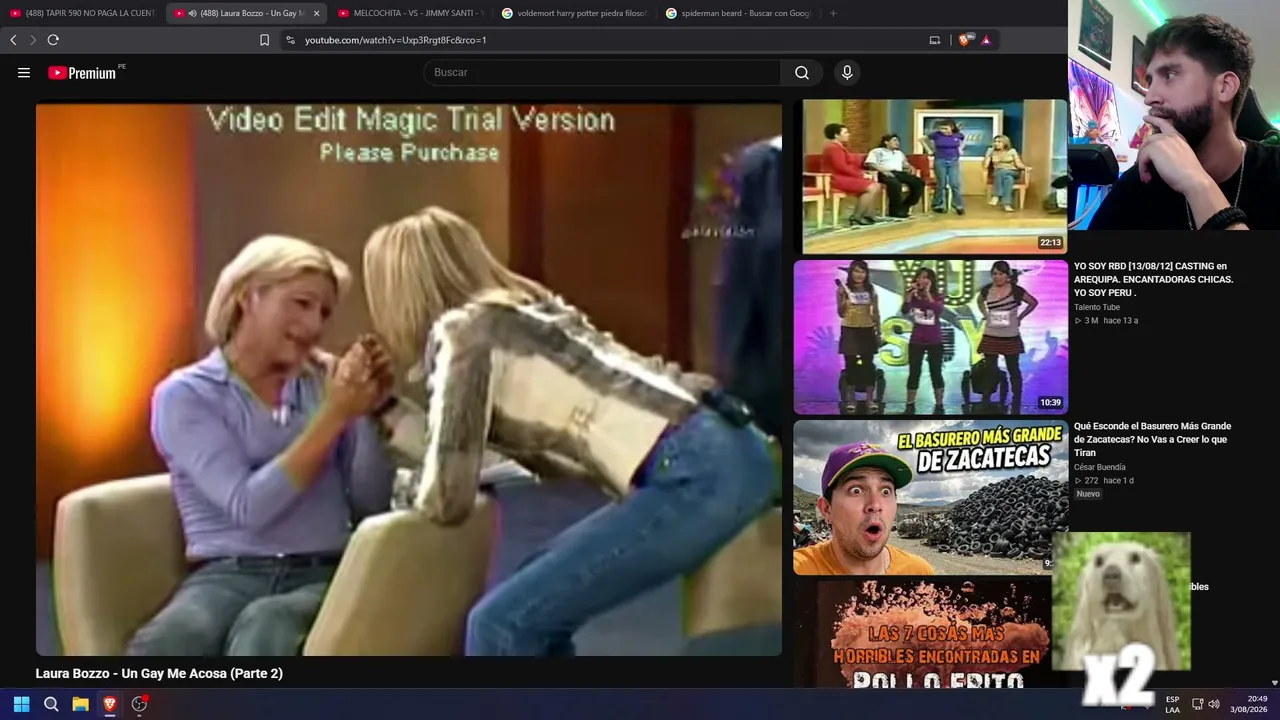
Task: Open Brave browser from the taskbar
Action: [x=110, y=704]
